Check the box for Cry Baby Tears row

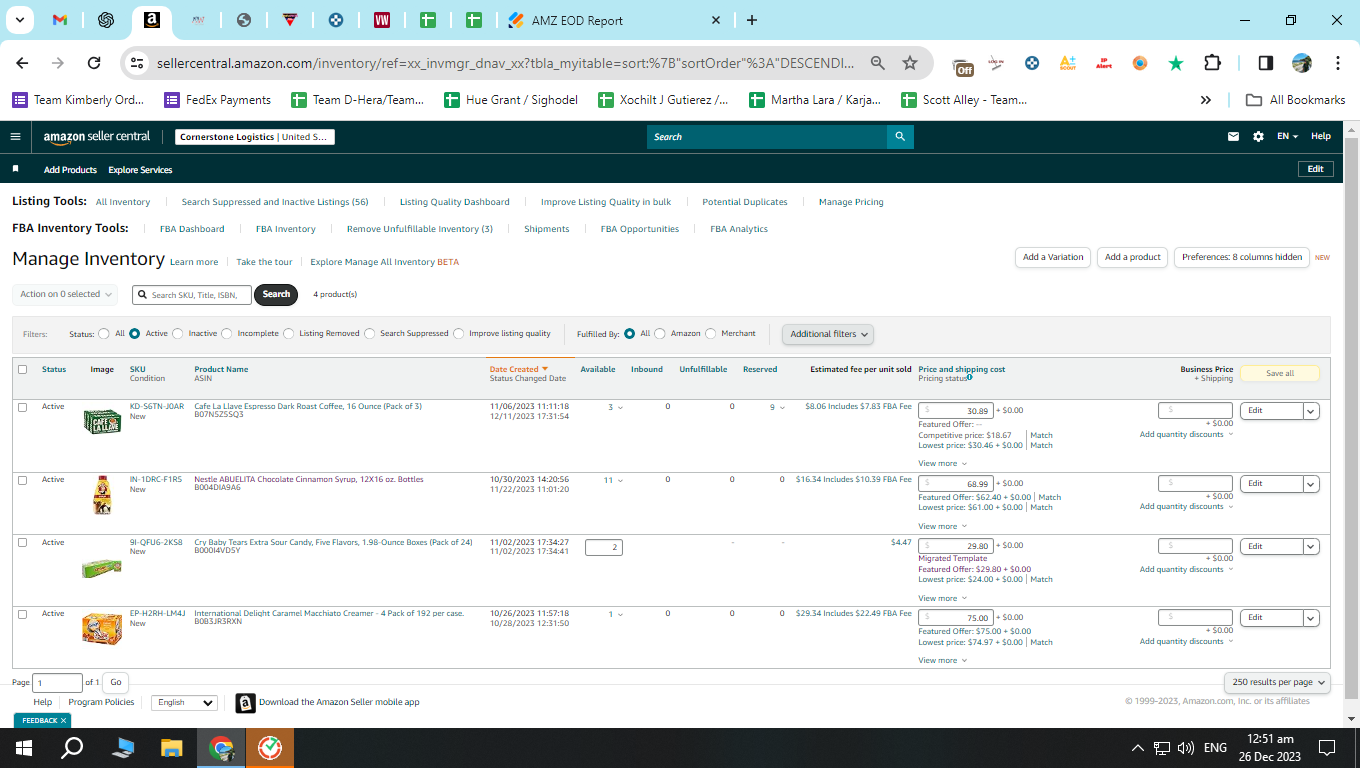click(x=23, y=543)
